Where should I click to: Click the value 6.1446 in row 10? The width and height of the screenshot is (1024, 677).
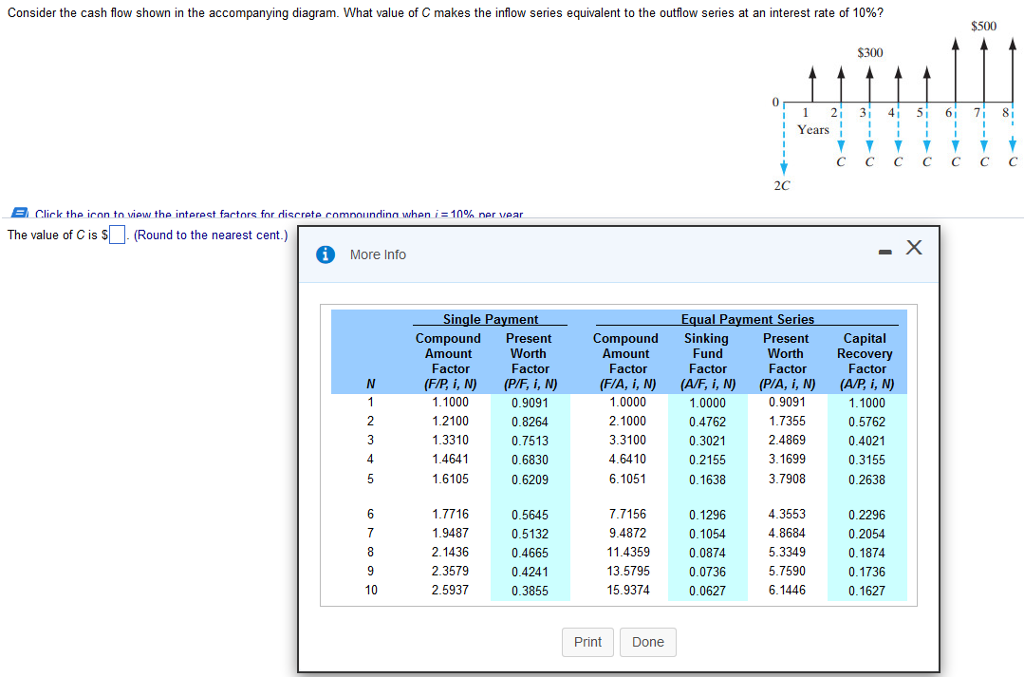point(787,590)
